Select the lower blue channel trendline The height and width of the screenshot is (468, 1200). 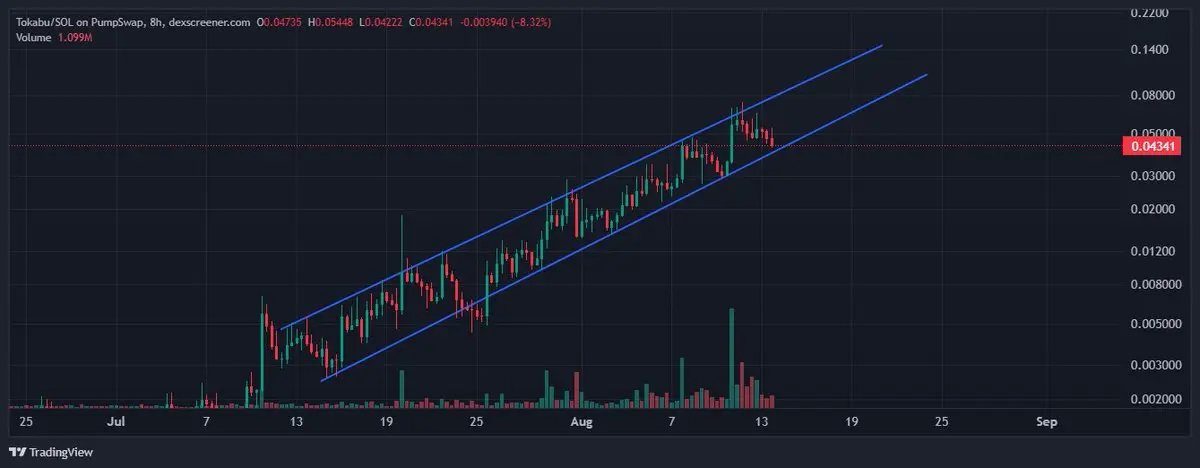pos(624,228)
